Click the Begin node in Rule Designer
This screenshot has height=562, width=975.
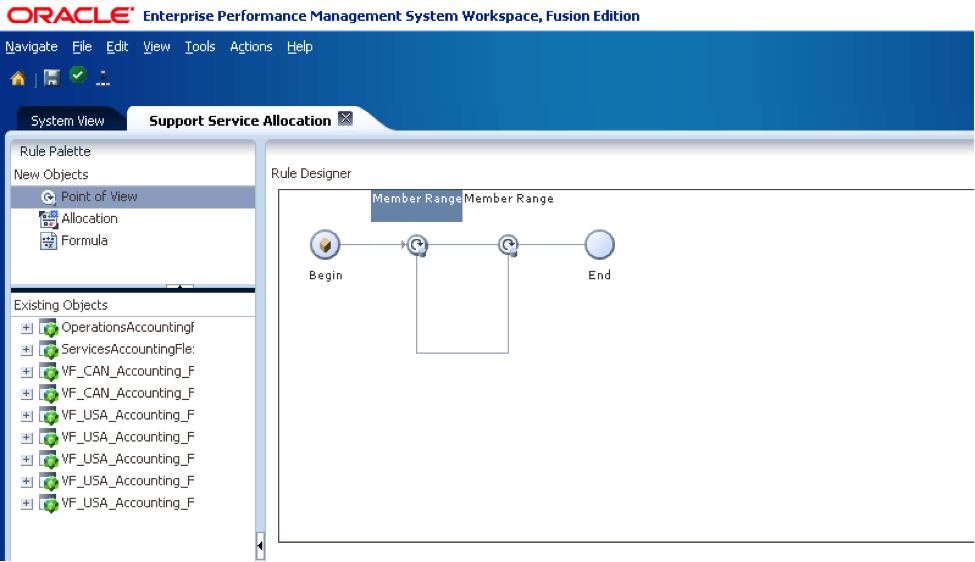click(x=325, y=244)
